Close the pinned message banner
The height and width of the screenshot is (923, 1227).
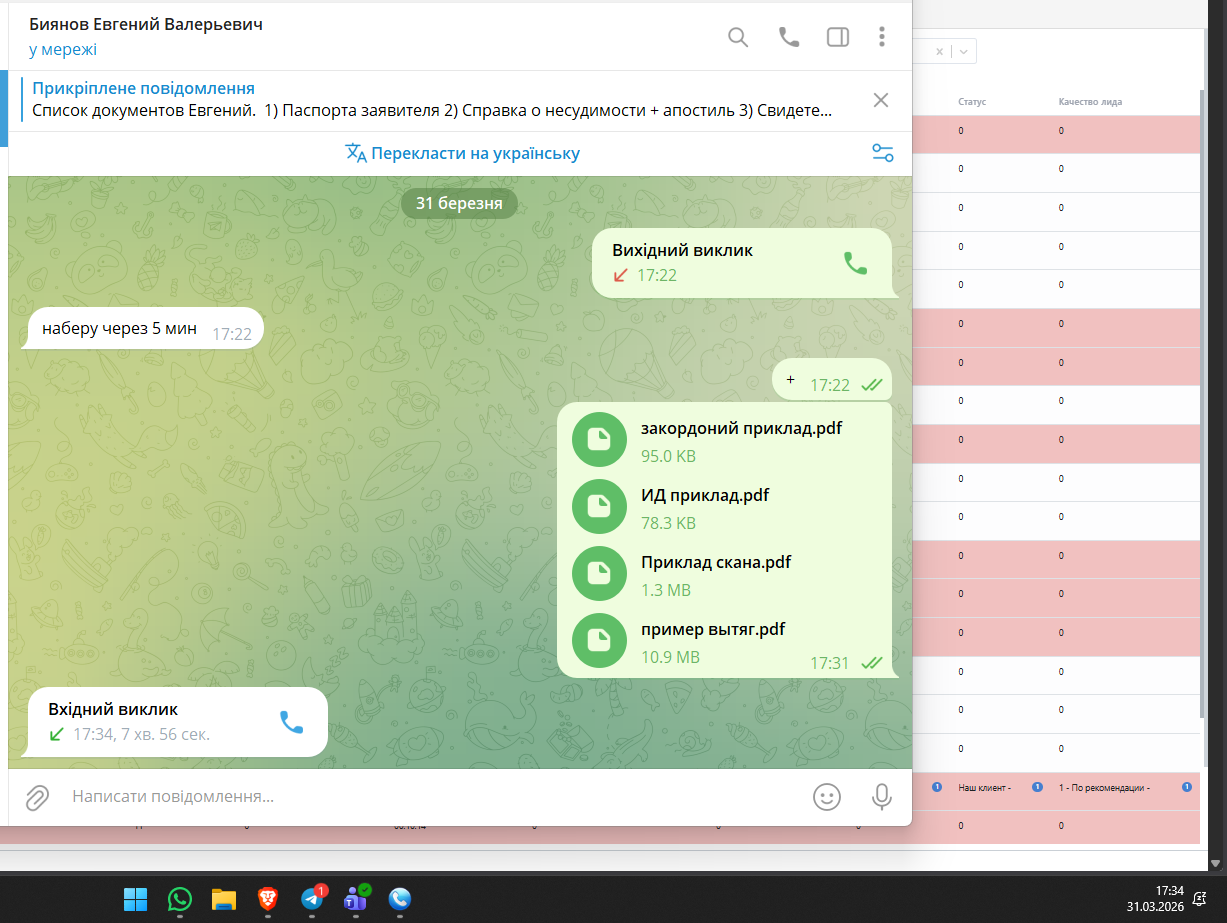pos(881,99)
